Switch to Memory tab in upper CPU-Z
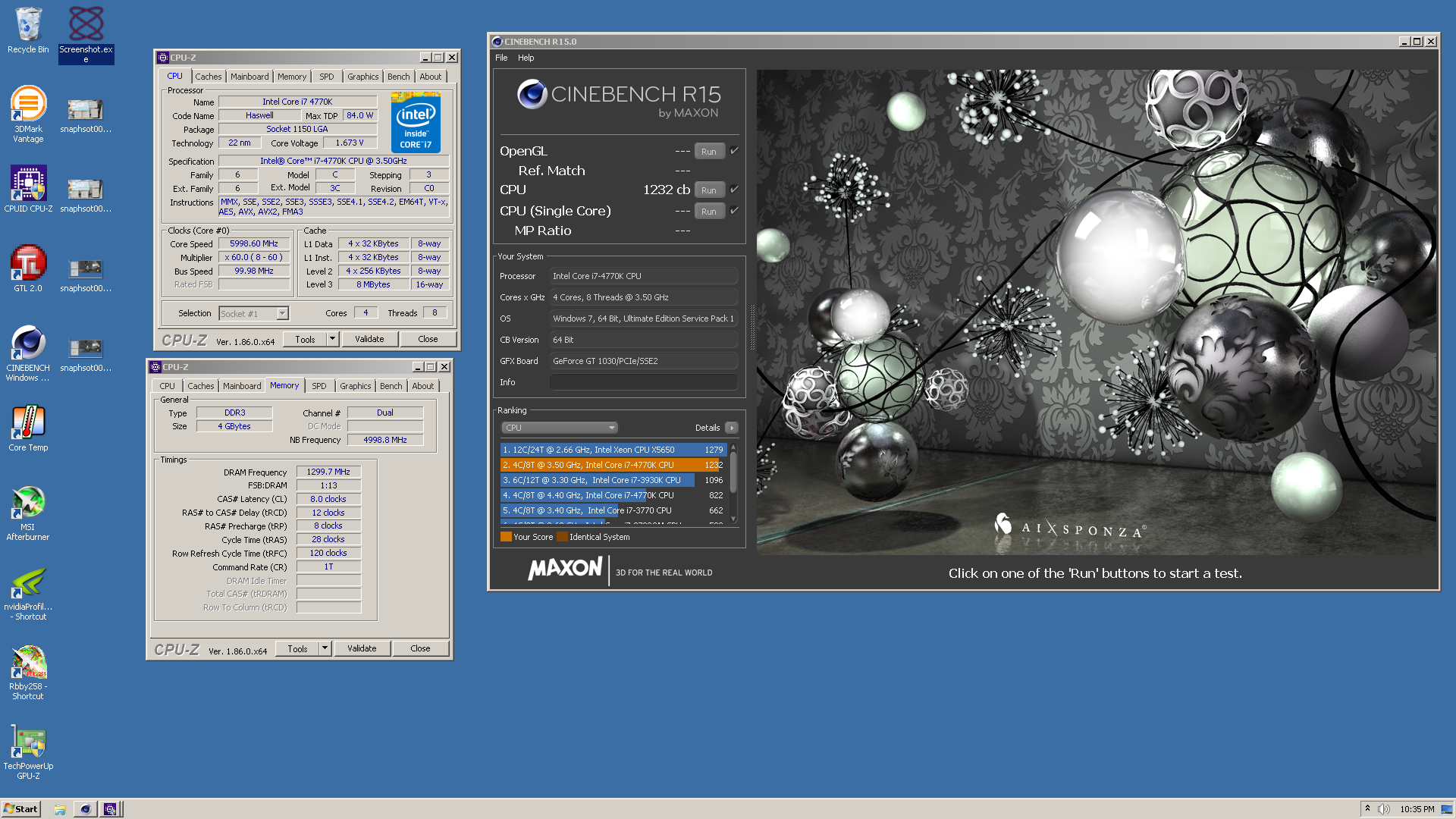1456x819 pixels. [x=292, y=77]
